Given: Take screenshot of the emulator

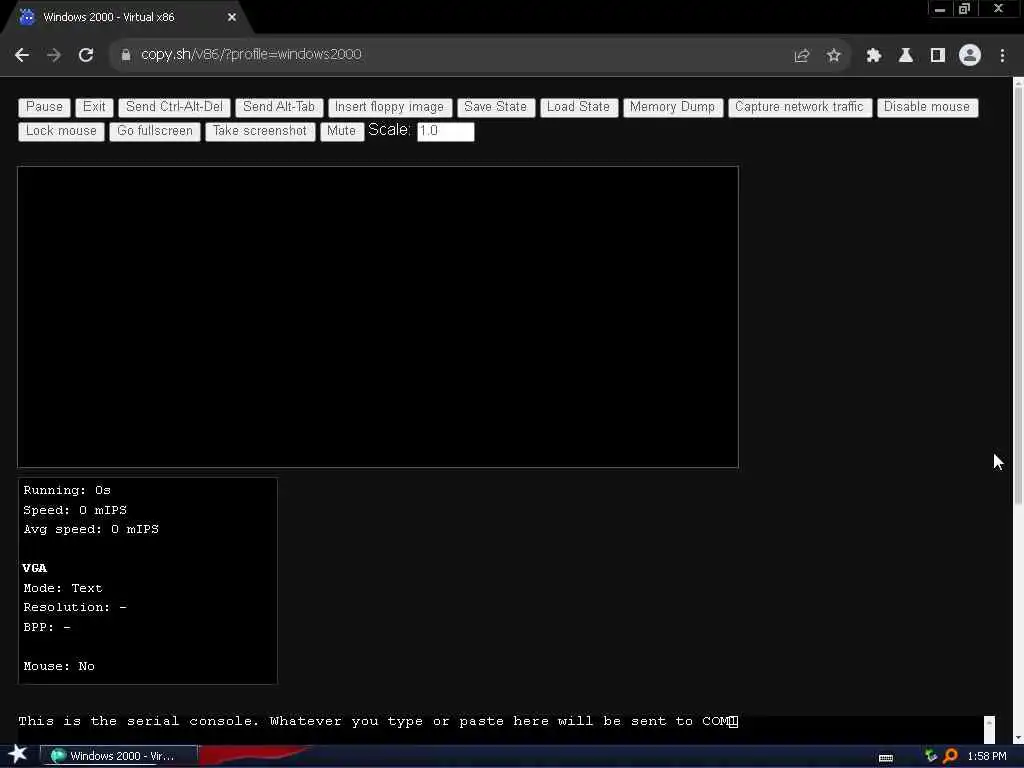Looking at the screenshot, I should [x=260, y=131].
